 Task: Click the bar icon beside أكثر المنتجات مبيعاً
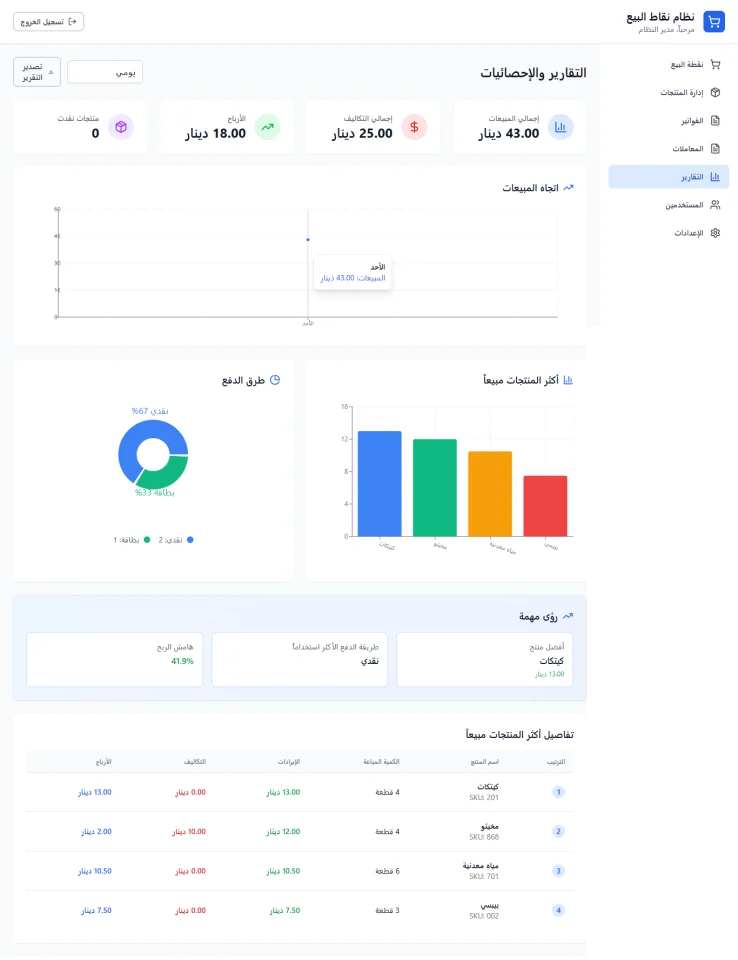tap(568, 380)
